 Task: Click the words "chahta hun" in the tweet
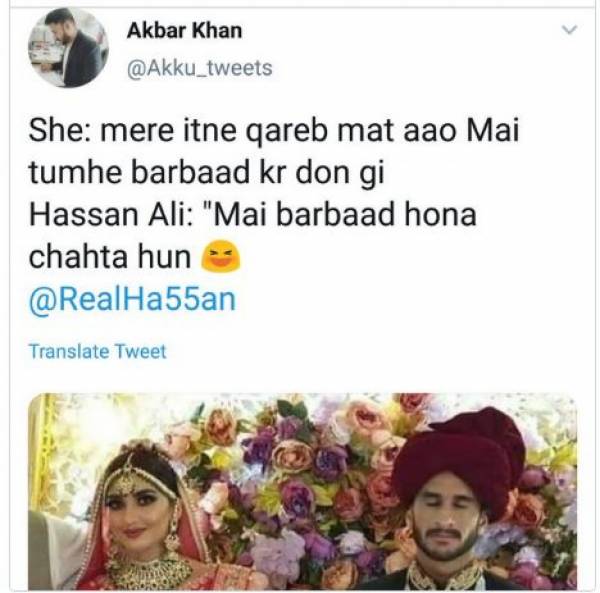[110, 257]
